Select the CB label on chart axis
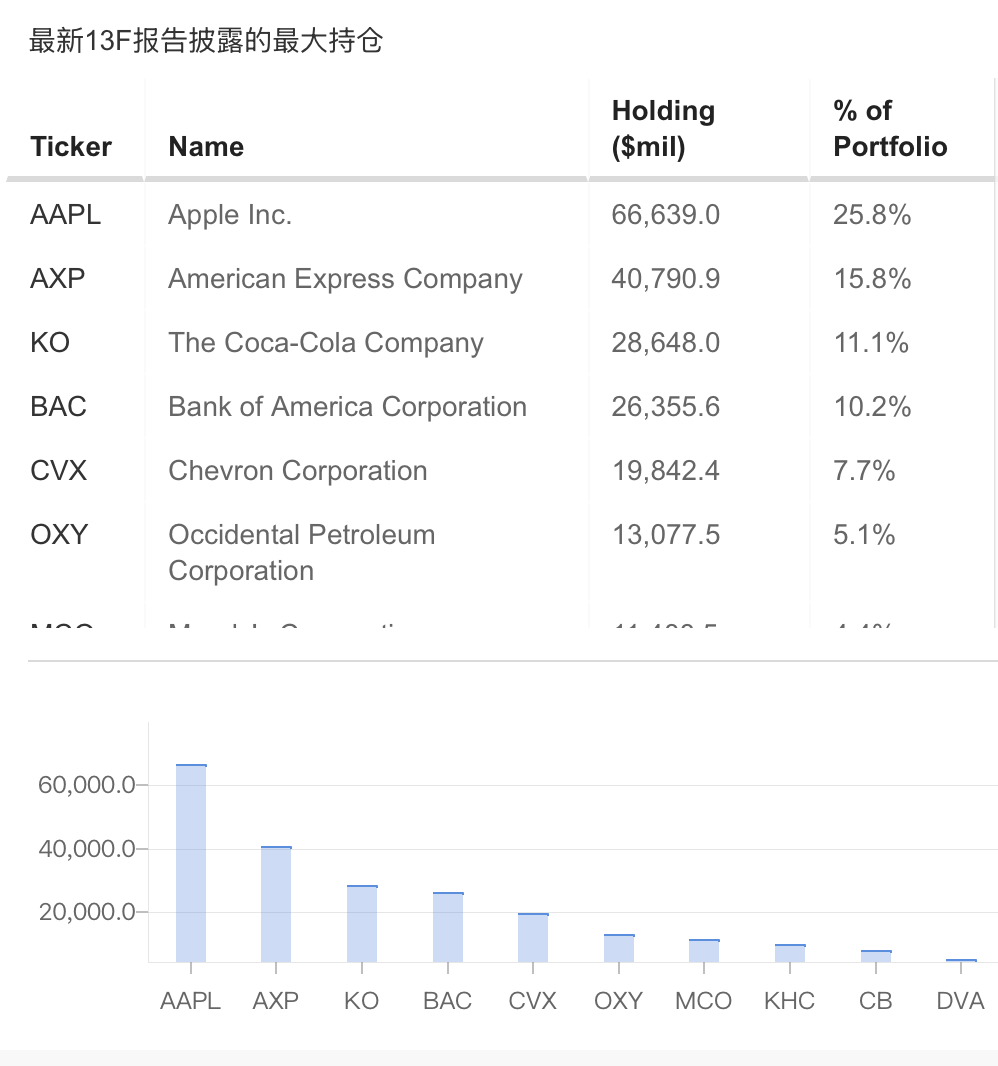998x1066 pixels. point(875,1001)
